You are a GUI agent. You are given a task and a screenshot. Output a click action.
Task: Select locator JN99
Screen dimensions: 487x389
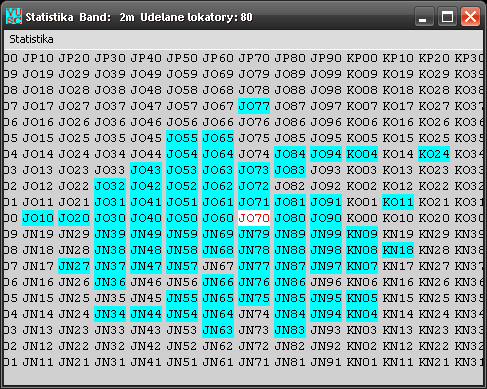pyautogui.click(x=326, y=234)
